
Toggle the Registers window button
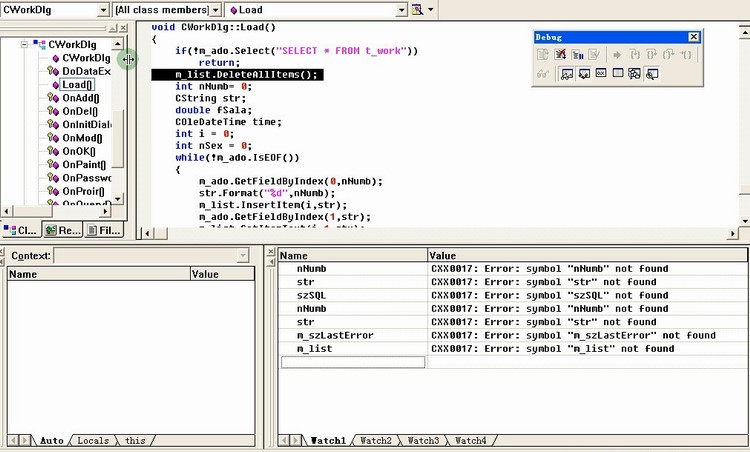(x=601, y=74)
